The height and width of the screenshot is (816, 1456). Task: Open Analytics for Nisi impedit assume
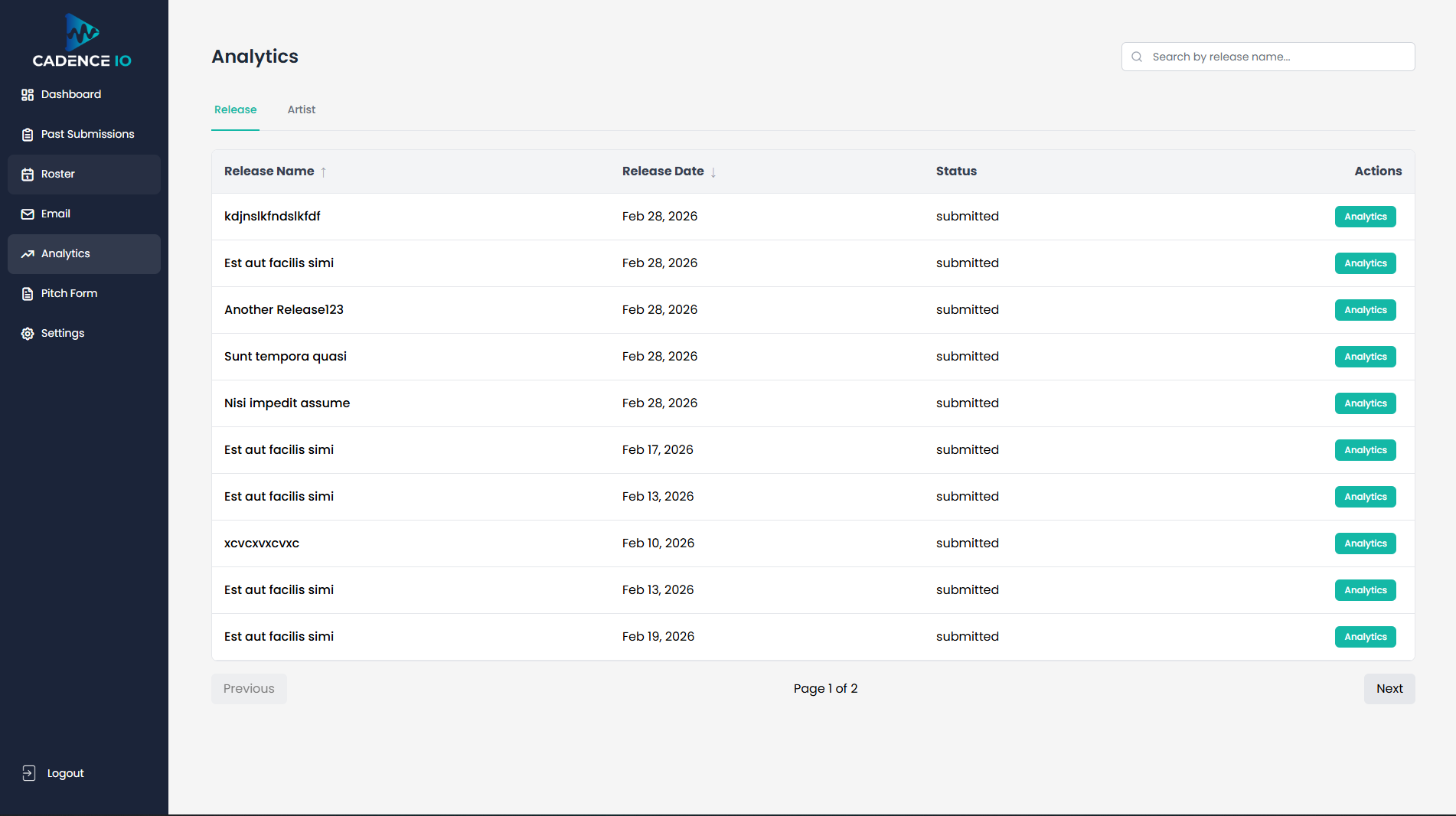(x=1366, y=403)
